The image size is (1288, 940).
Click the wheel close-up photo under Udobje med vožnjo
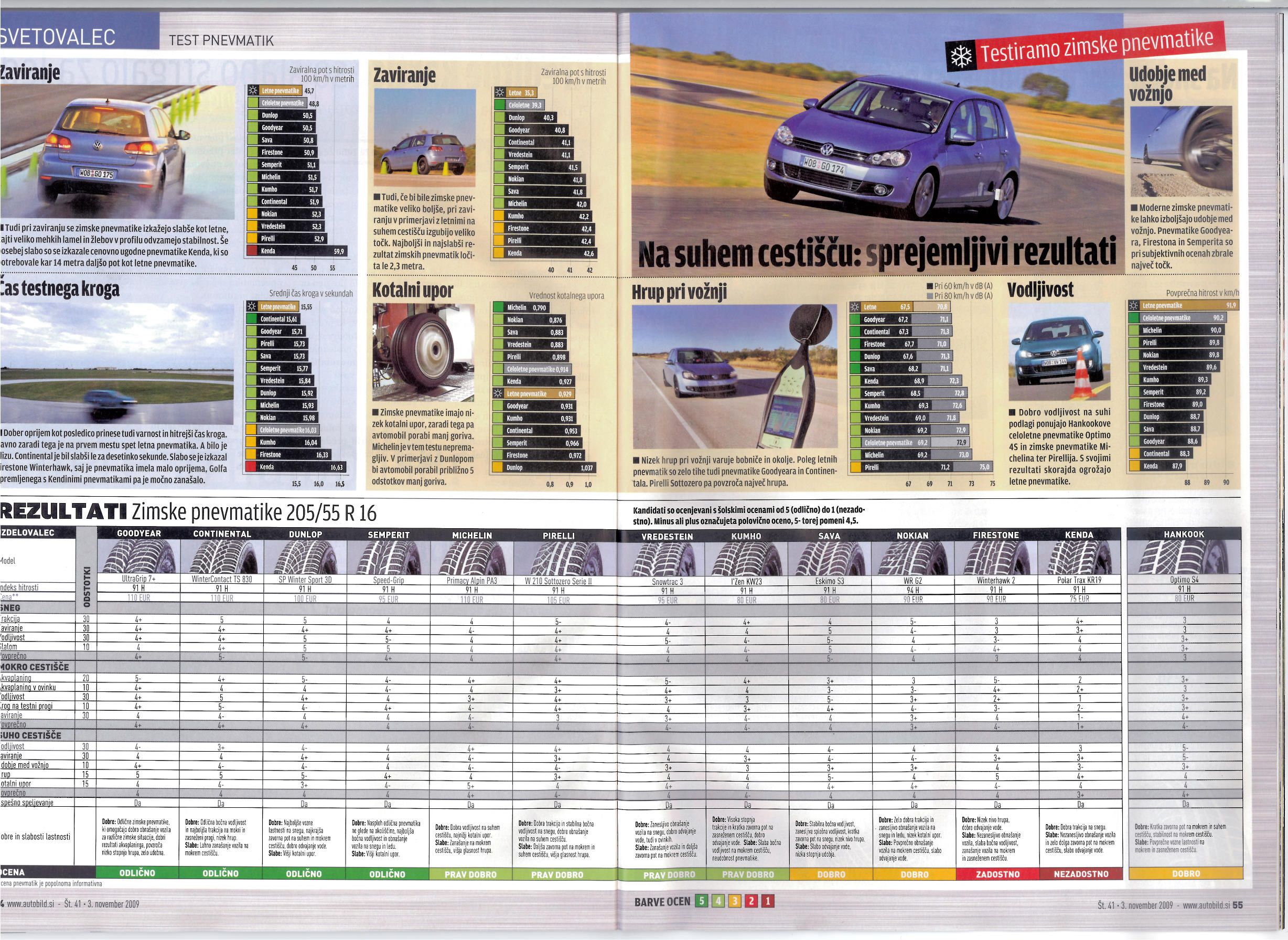coord(1181,151)
